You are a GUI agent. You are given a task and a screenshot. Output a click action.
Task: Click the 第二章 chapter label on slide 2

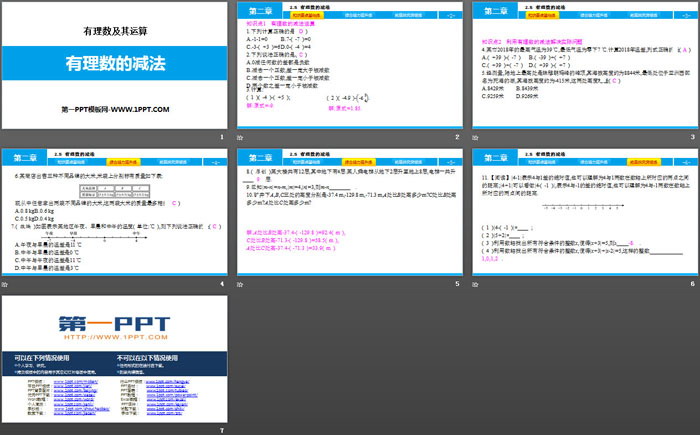pyautogui.click(x=257, y=12)
